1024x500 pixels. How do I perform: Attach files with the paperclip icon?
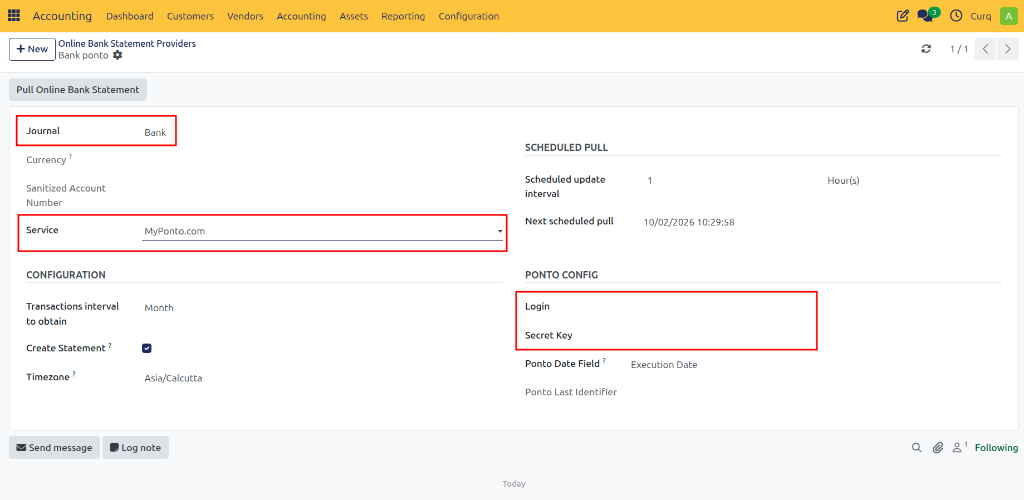[x=938, y=448]
